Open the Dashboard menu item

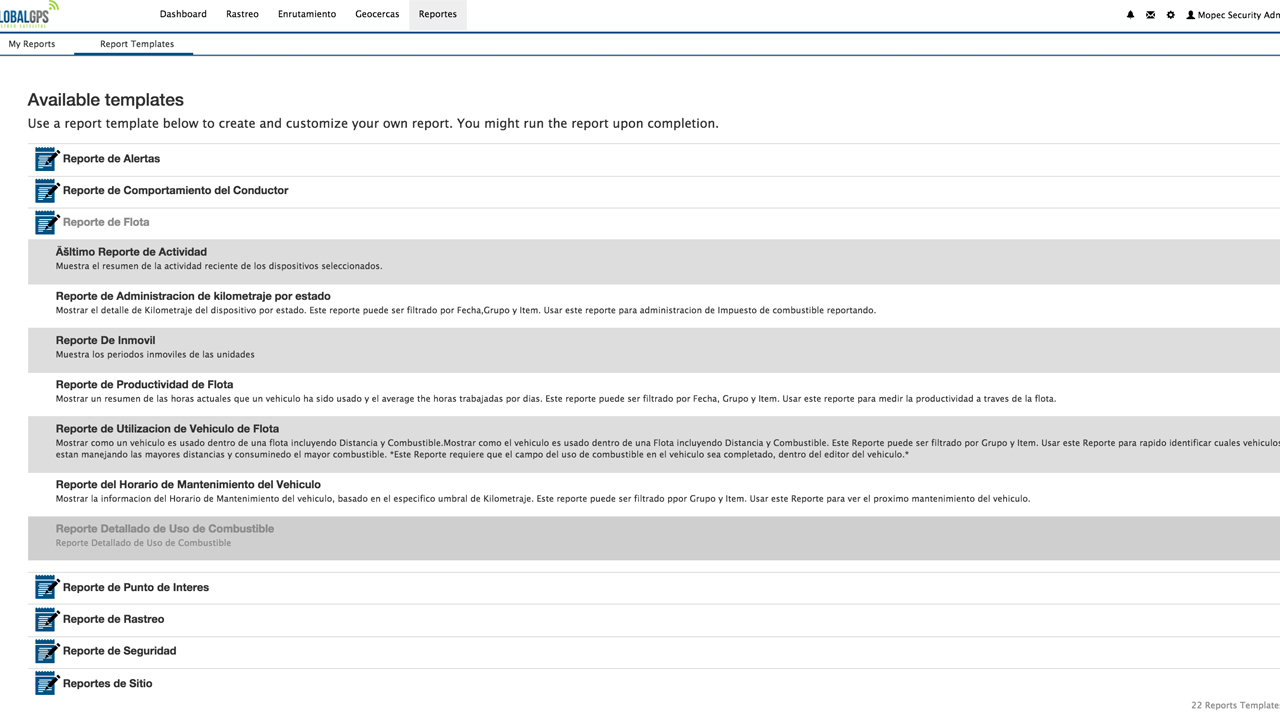tap(183, 14)
